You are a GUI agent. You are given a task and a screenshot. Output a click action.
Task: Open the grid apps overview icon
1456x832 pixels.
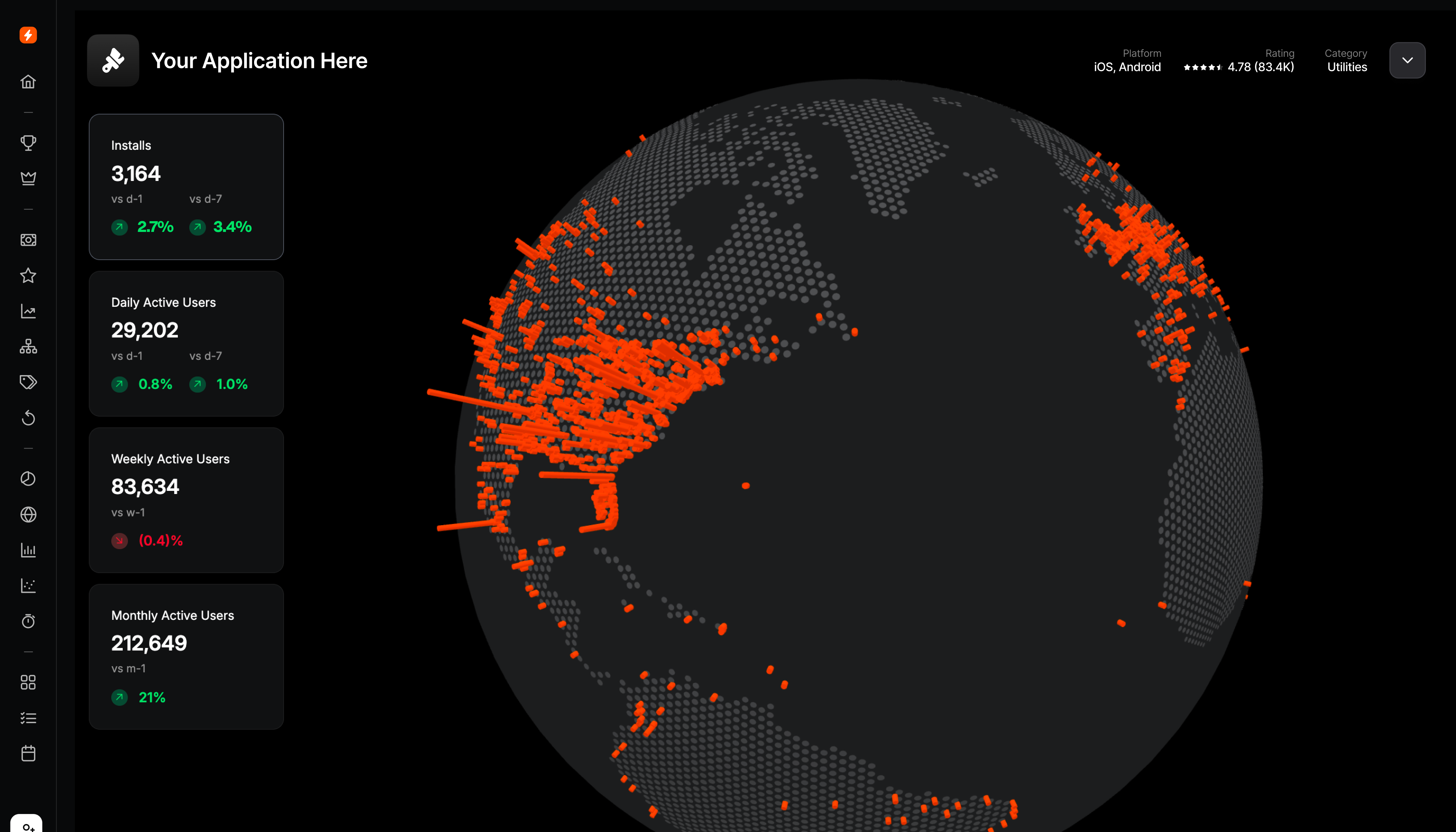(x=28, y=682)
